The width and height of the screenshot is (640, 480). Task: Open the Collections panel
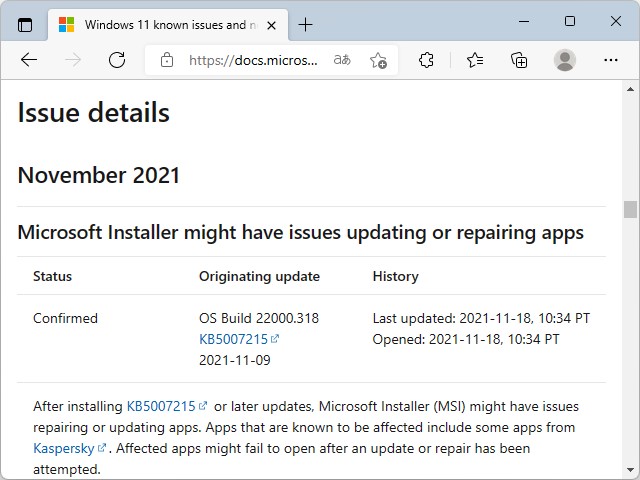[519, 60]
